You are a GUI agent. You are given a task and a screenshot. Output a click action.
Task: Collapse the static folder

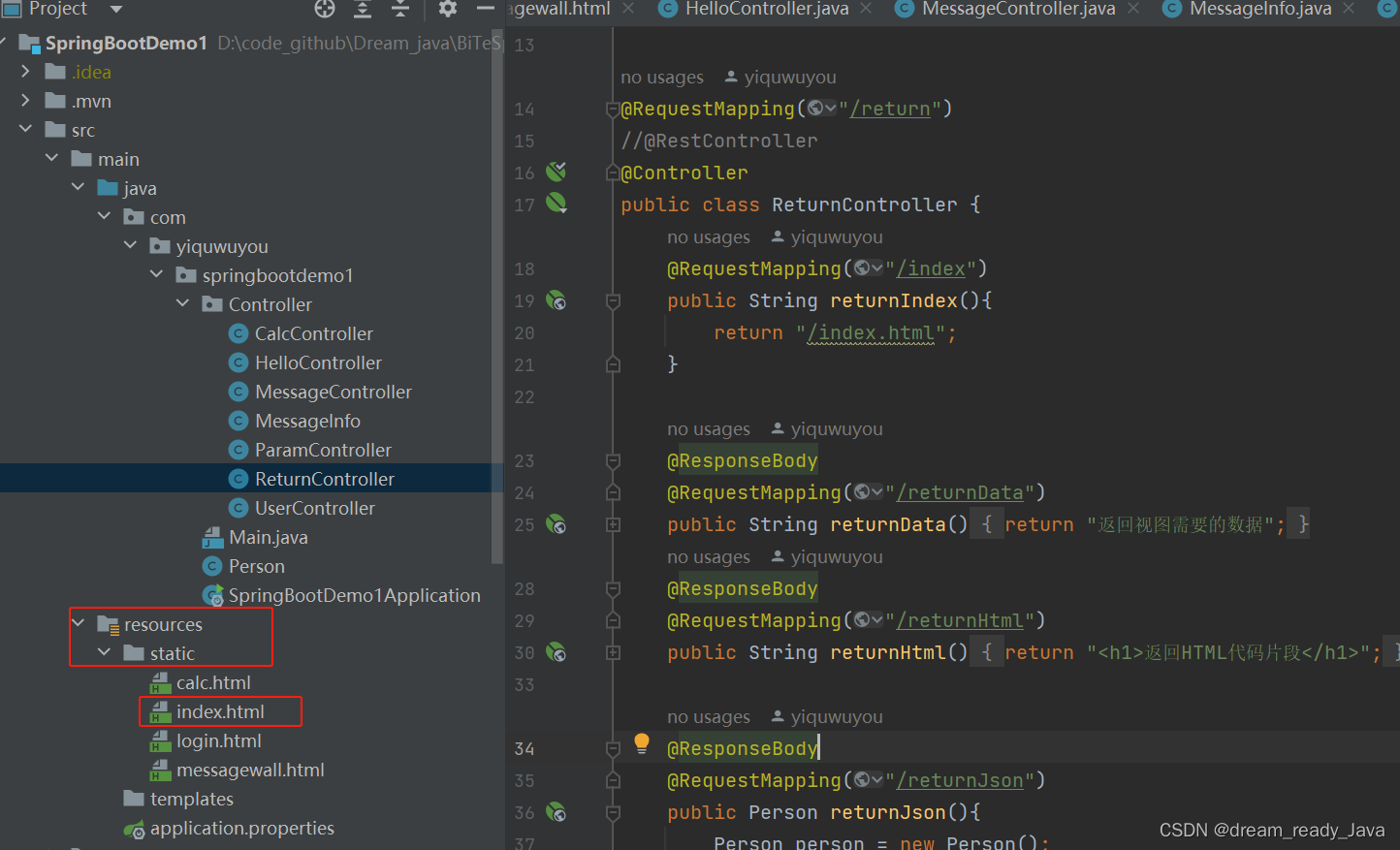point(104,652)
